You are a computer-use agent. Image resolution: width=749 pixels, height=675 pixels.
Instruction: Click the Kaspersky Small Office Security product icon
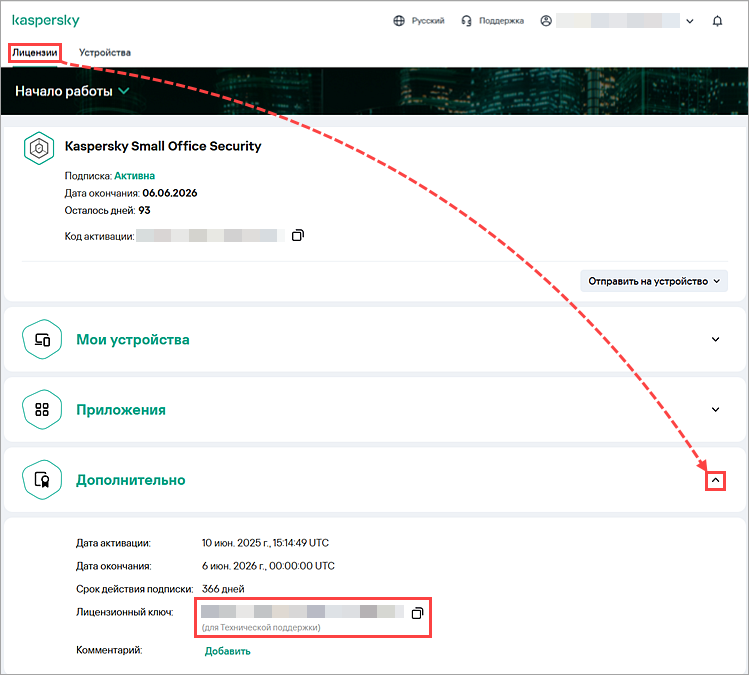tap(39, 148)
